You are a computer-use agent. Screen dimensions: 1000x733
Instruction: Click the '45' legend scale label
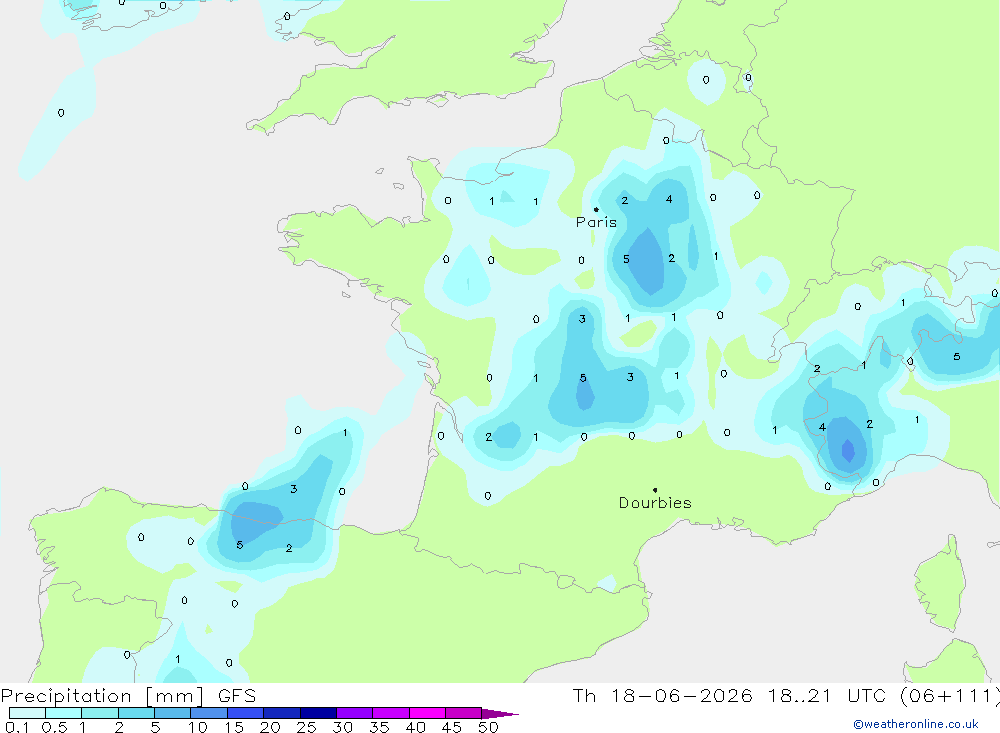[x=452, y=727]
